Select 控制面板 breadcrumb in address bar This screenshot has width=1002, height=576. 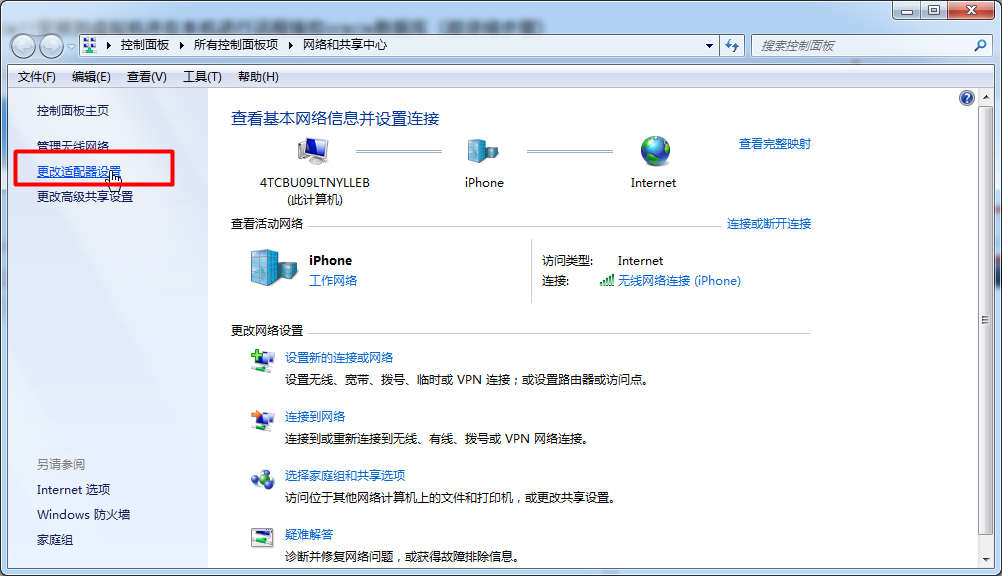[x=144, y=45]
